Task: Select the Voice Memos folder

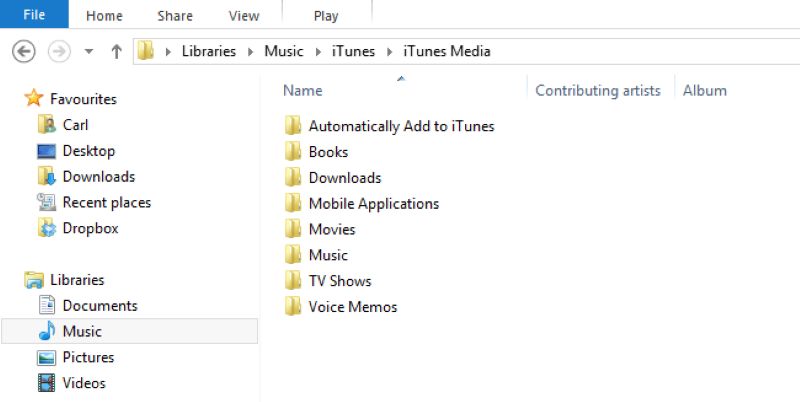Action: [x=352, y=307]
